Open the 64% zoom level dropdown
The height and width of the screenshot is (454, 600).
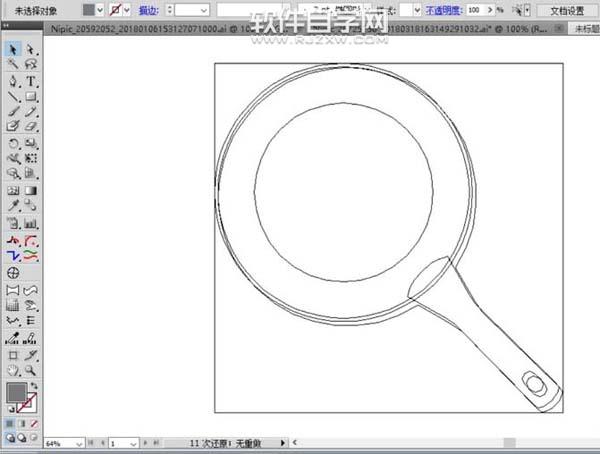point(79,444)
